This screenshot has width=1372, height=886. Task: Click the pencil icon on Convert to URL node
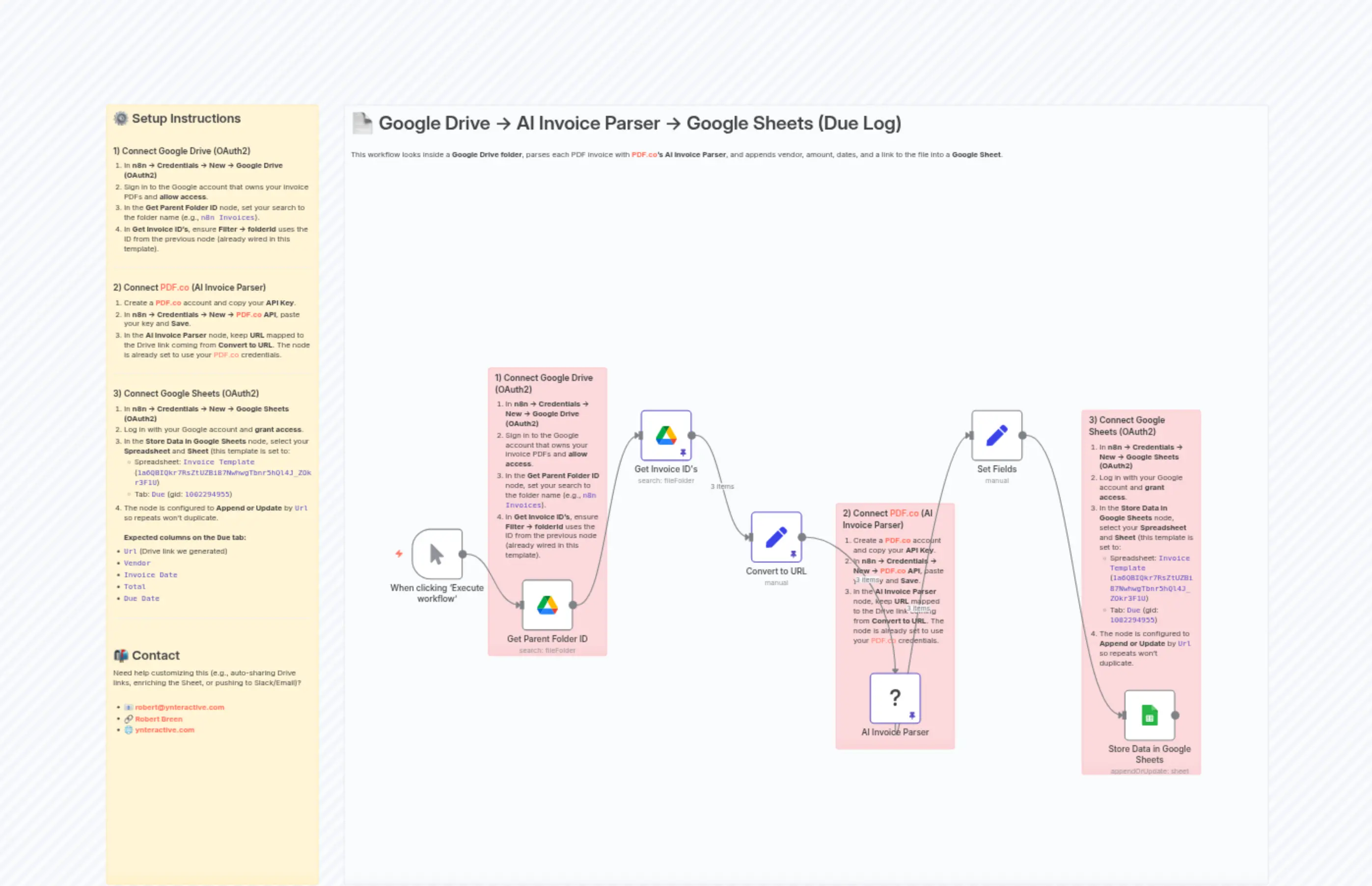tap(776, 537)
